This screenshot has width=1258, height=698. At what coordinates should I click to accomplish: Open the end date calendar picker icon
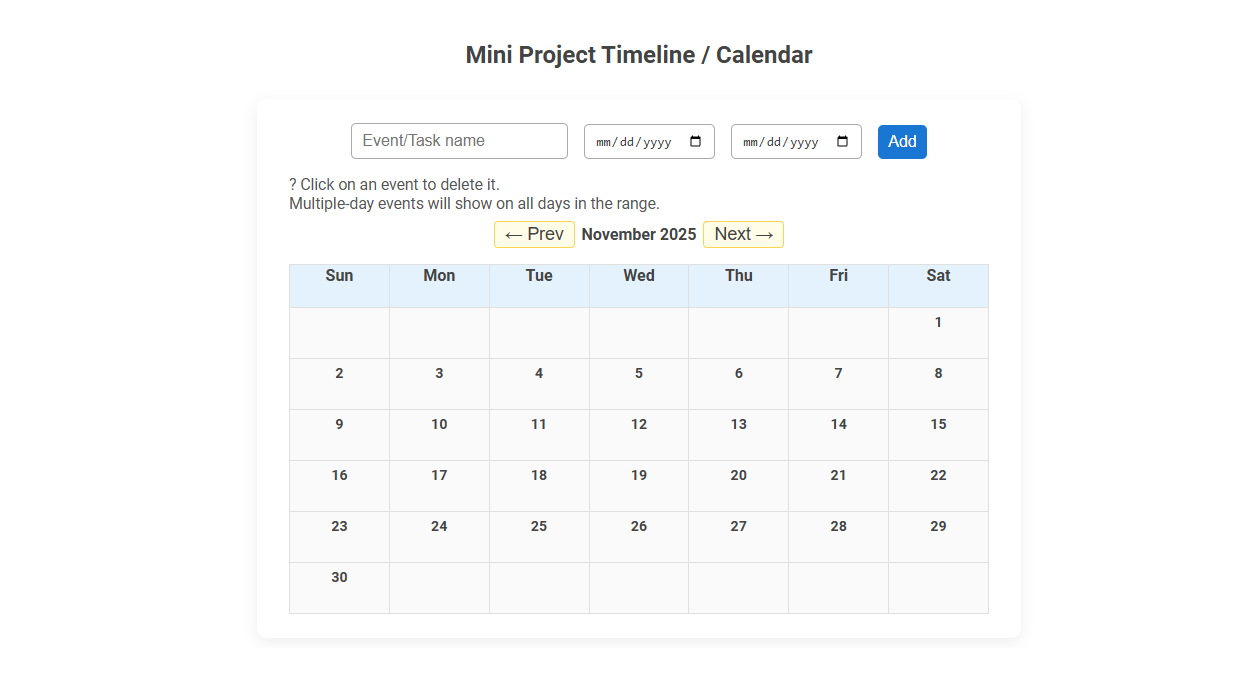point(843,141)
